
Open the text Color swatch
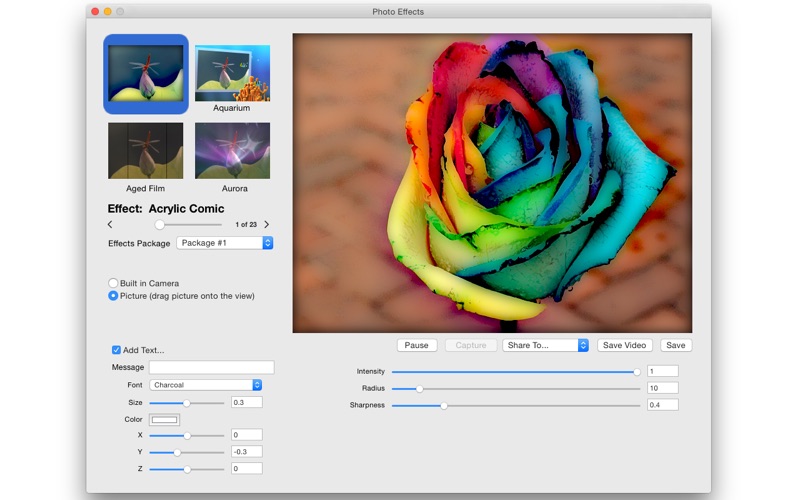(x=164, y=419)
